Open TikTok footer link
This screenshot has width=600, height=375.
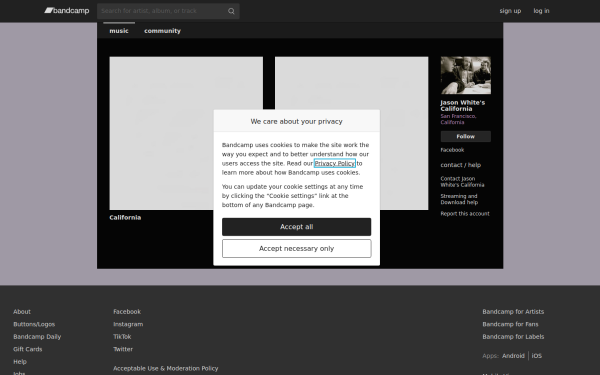(122, 337)
